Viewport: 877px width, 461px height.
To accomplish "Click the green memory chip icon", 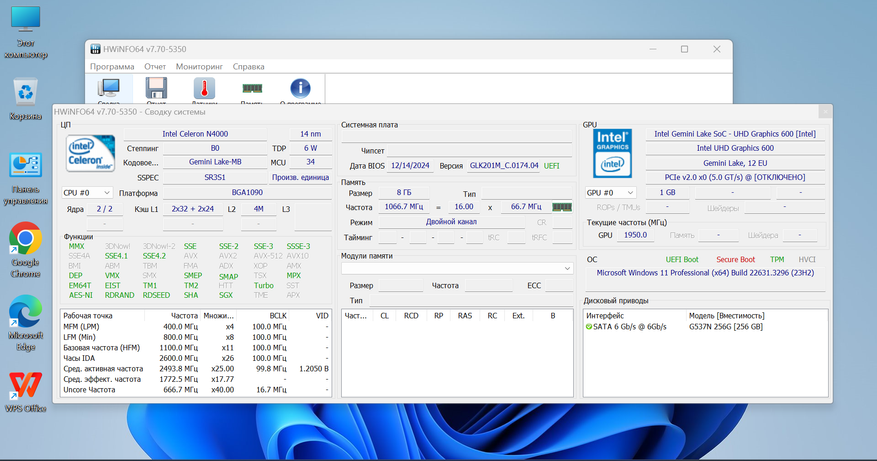I will [x=562, y=207].
